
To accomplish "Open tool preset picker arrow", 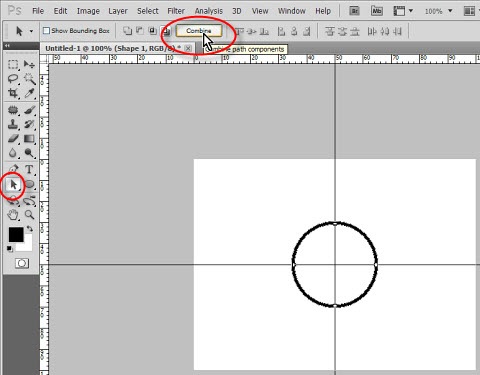I will click(31, 31).
